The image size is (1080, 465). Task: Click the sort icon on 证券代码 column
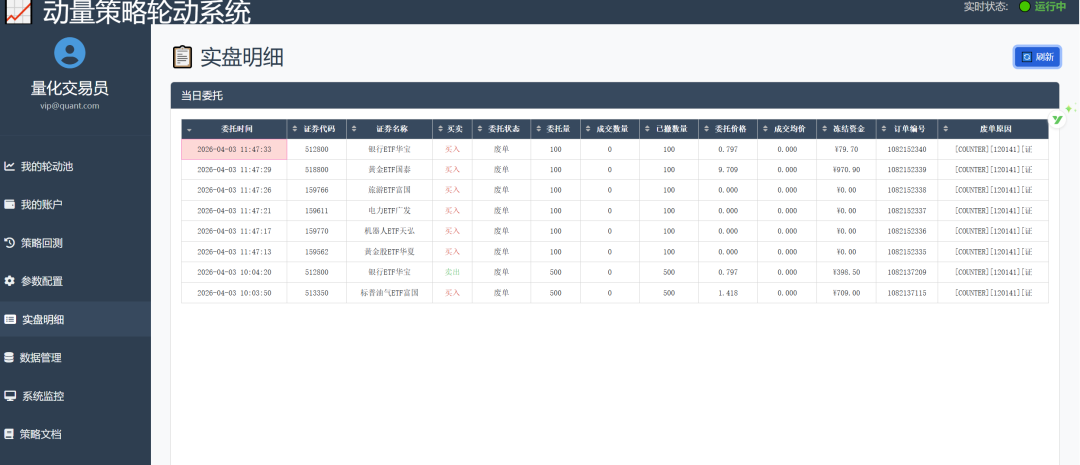(x=295, y=129)
